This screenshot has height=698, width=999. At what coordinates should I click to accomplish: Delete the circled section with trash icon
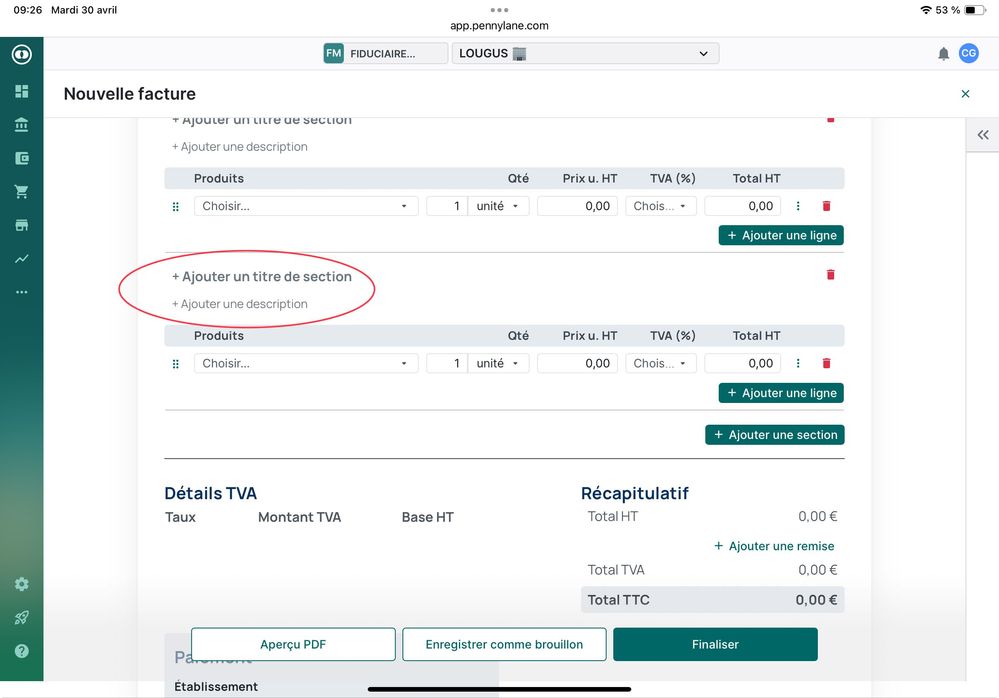pyautogui.click(x=830, y=275)
